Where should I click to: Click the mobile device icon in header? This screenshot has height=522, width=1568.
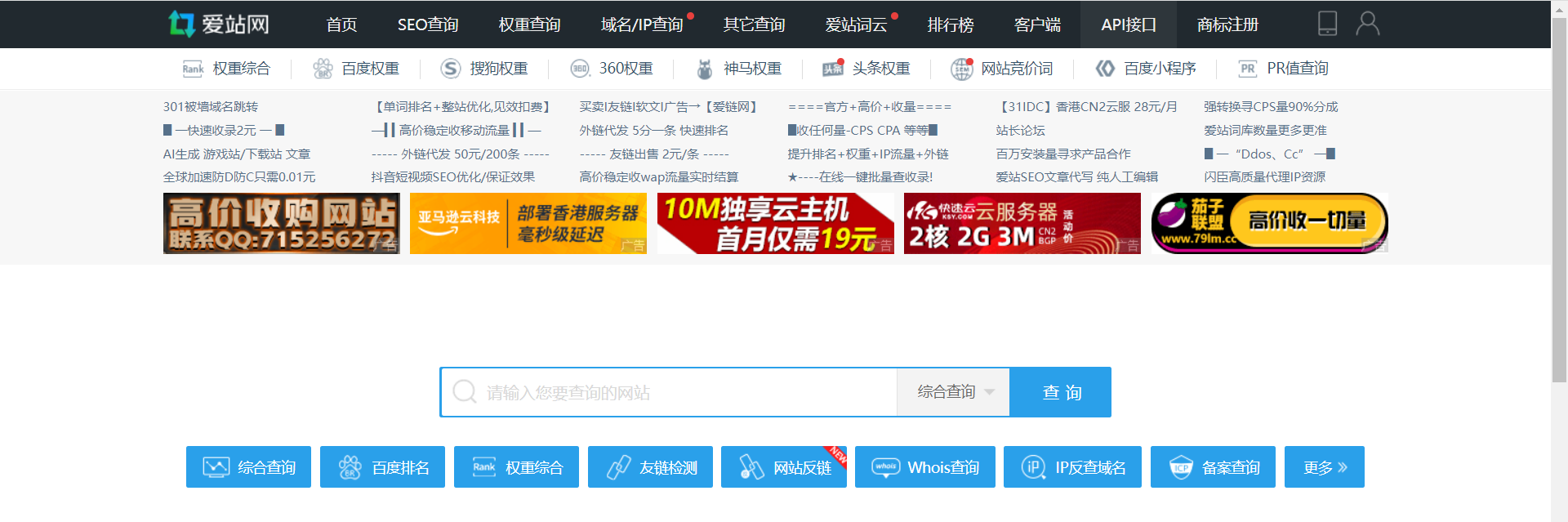[1327, 24]
